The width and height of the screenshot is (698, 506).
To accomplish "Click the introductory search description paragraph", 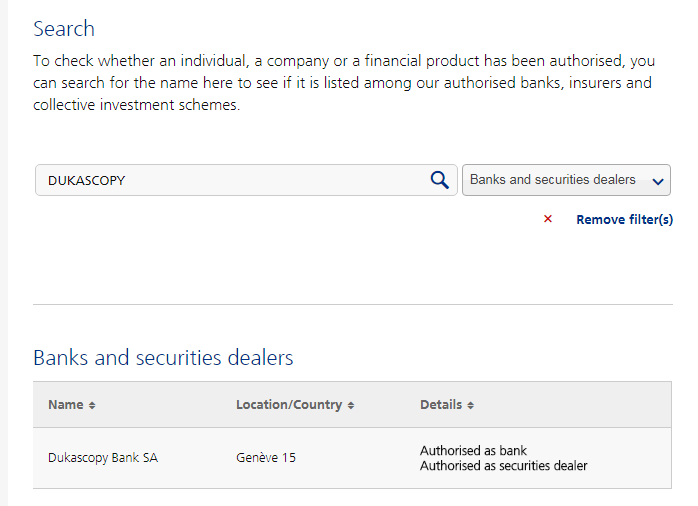I will coord(344,83).
